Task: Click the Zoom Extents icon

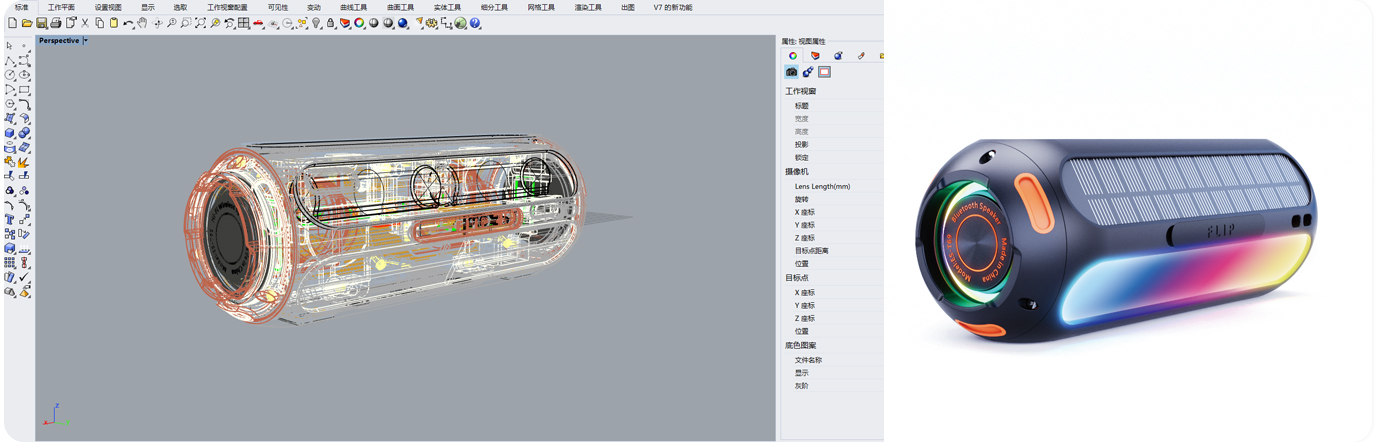Action: [200, 23]
